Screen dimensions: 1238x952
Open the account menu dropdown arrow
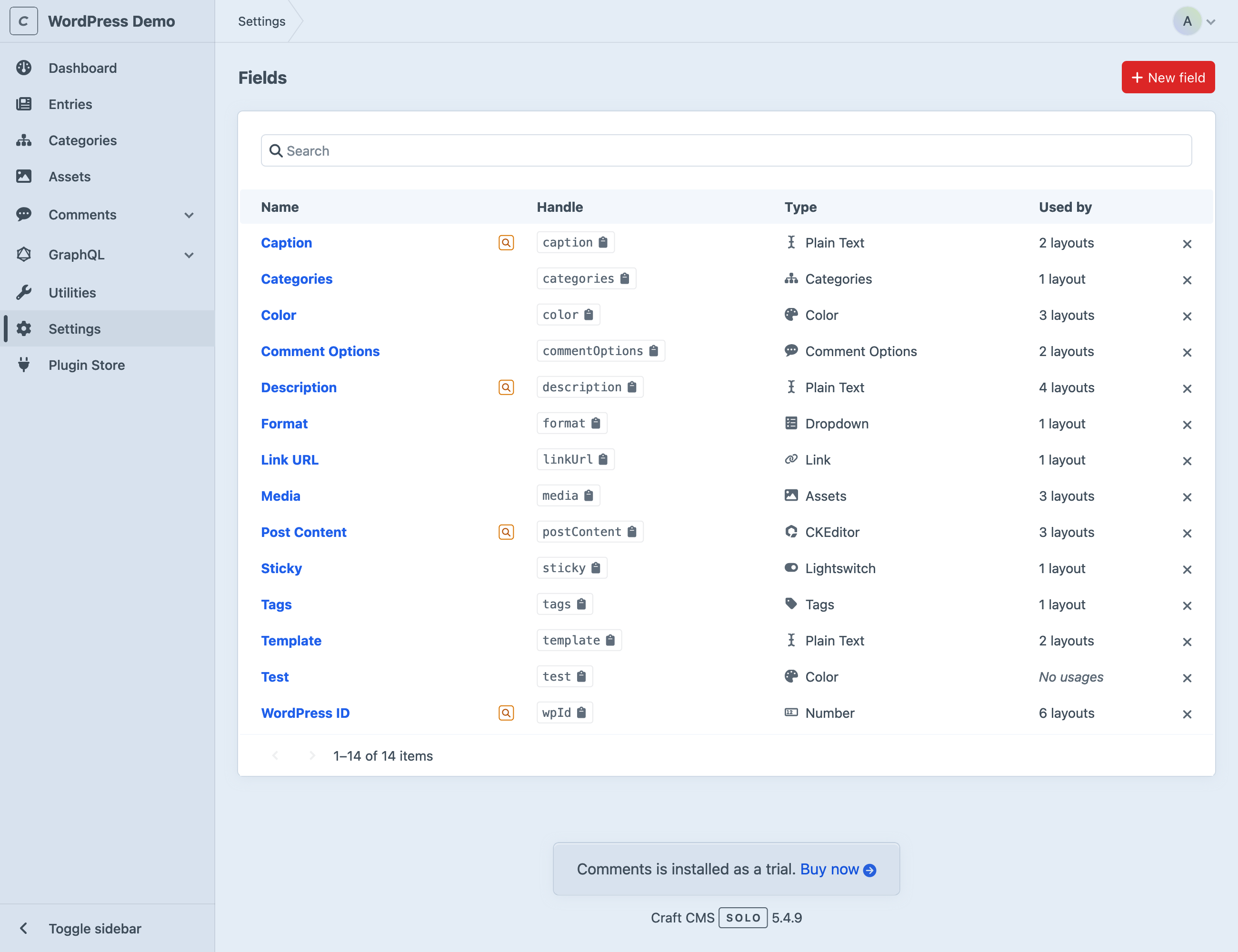(x=1211, y=22)
